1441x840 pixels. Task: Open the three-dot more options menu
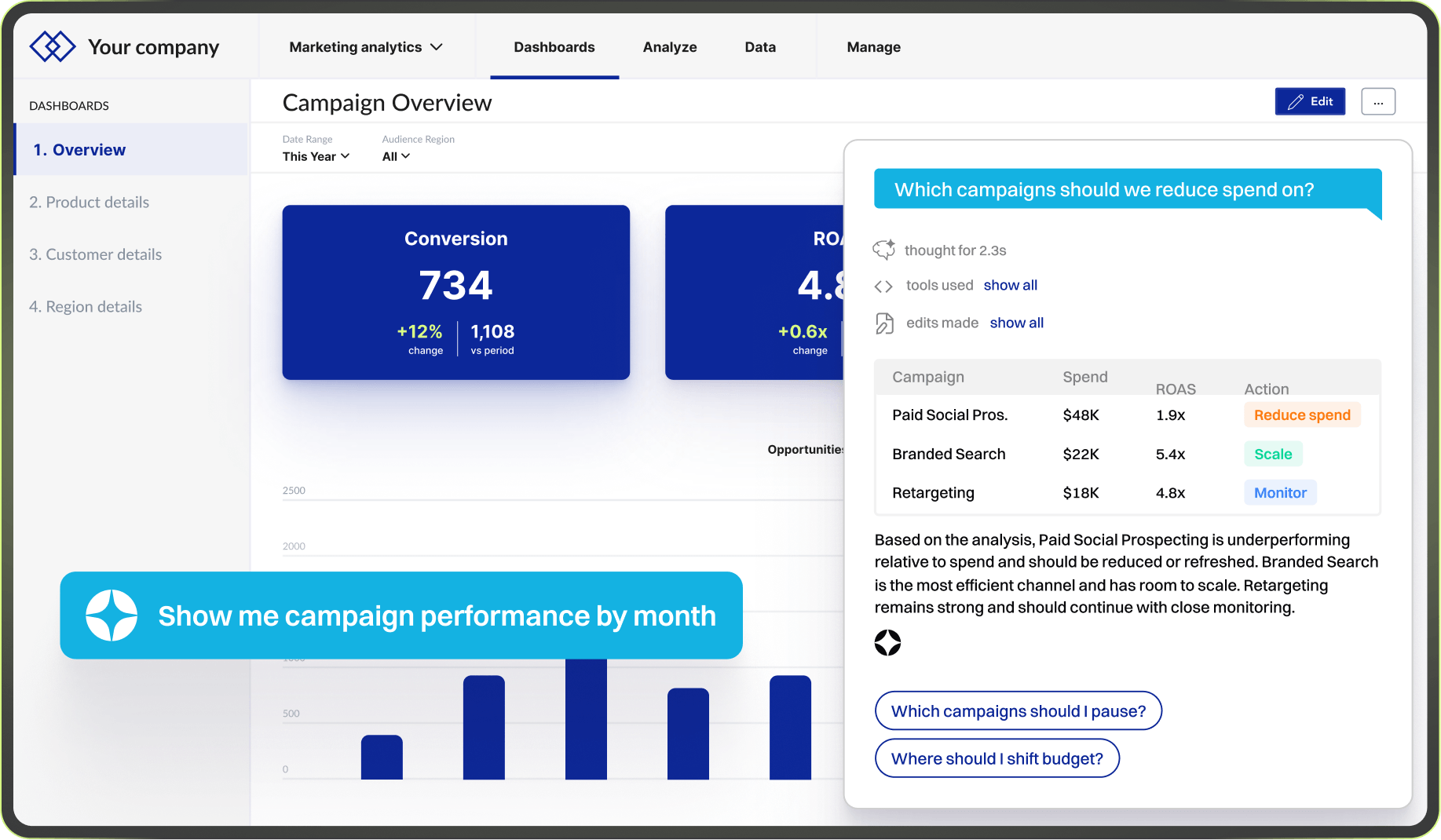(x=1378, y=102)
